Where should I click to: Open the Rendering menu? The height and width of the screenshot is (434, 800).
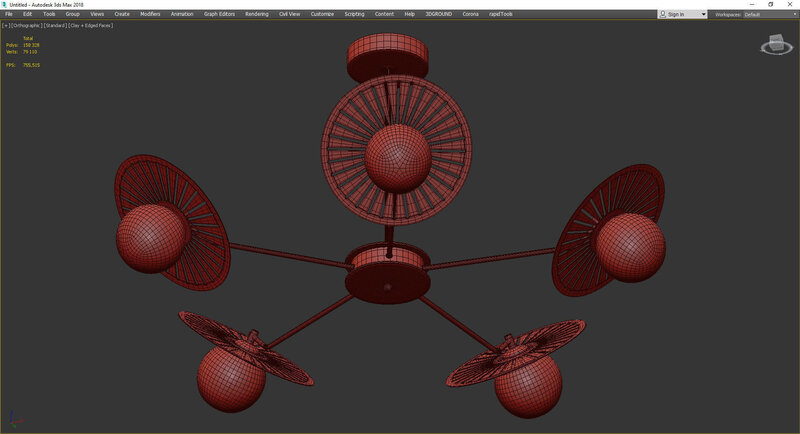coord(257,15)
